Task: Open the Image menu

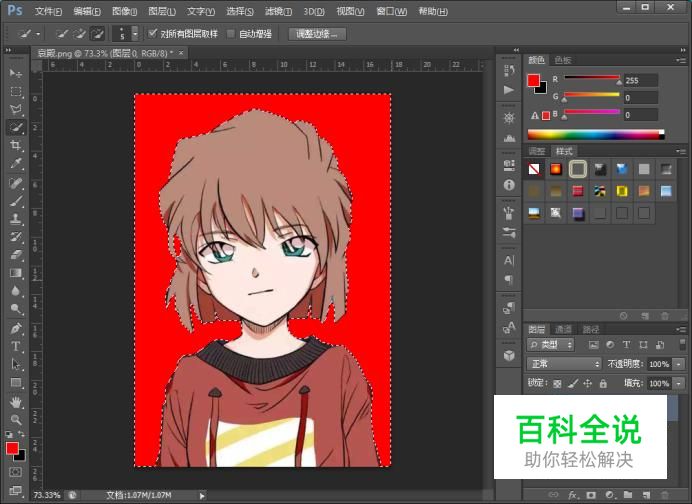Action: point(124,11)
